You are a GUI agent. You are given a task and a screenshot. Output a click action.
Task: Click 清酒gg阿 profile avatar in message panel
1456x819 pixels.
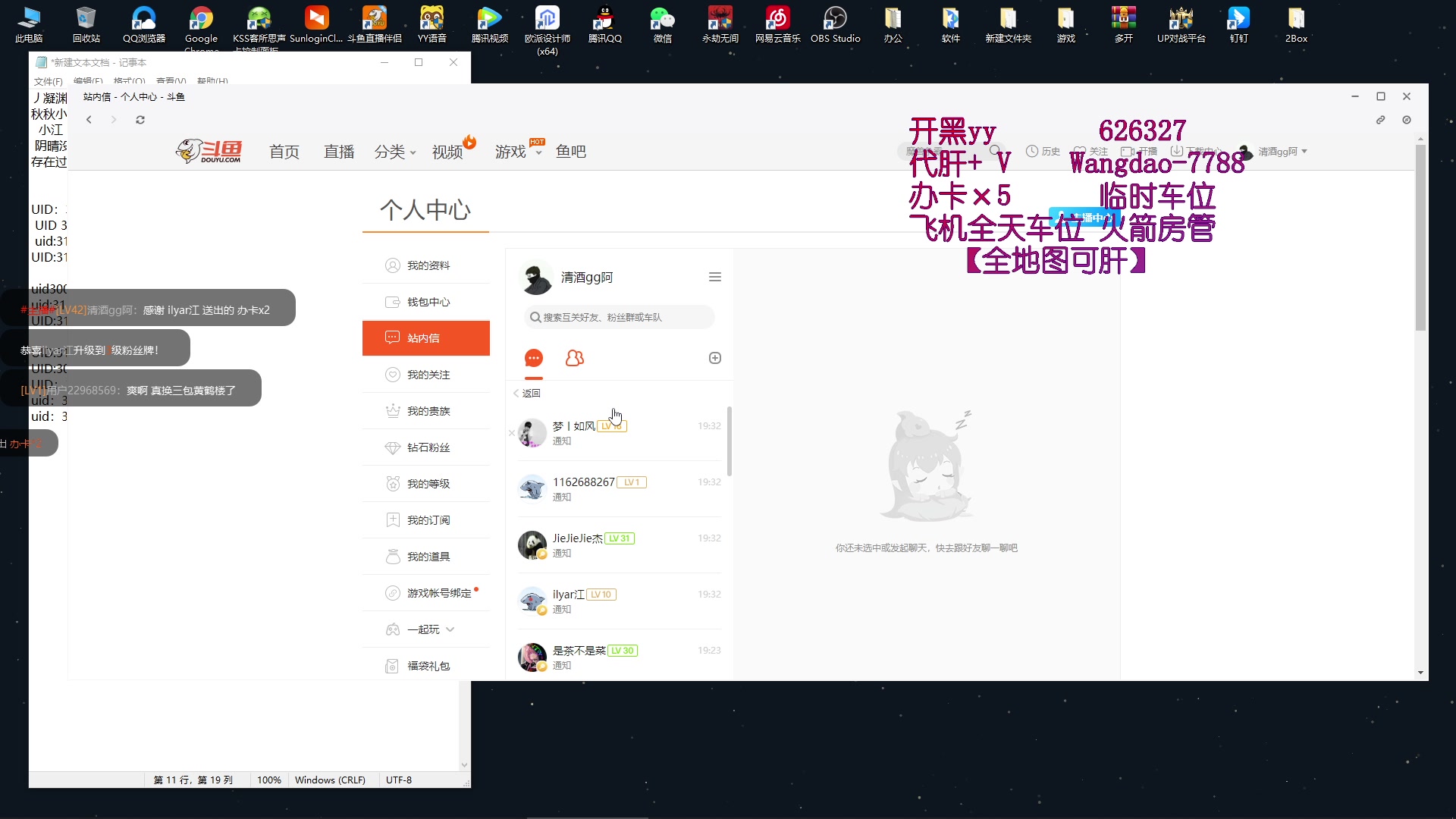pos(536,278)
